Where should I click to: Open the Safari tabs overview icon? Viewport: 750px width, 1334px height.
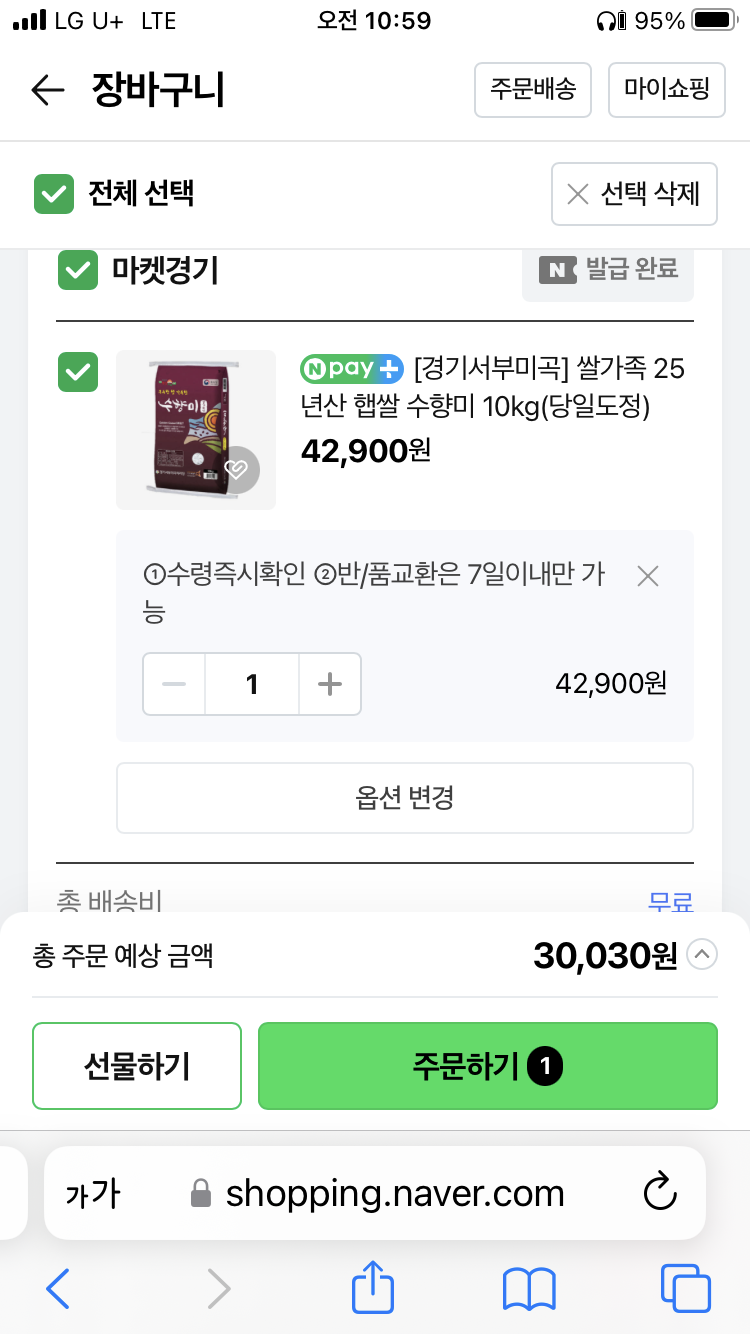pyautogui.click(x=686, y=1289)
